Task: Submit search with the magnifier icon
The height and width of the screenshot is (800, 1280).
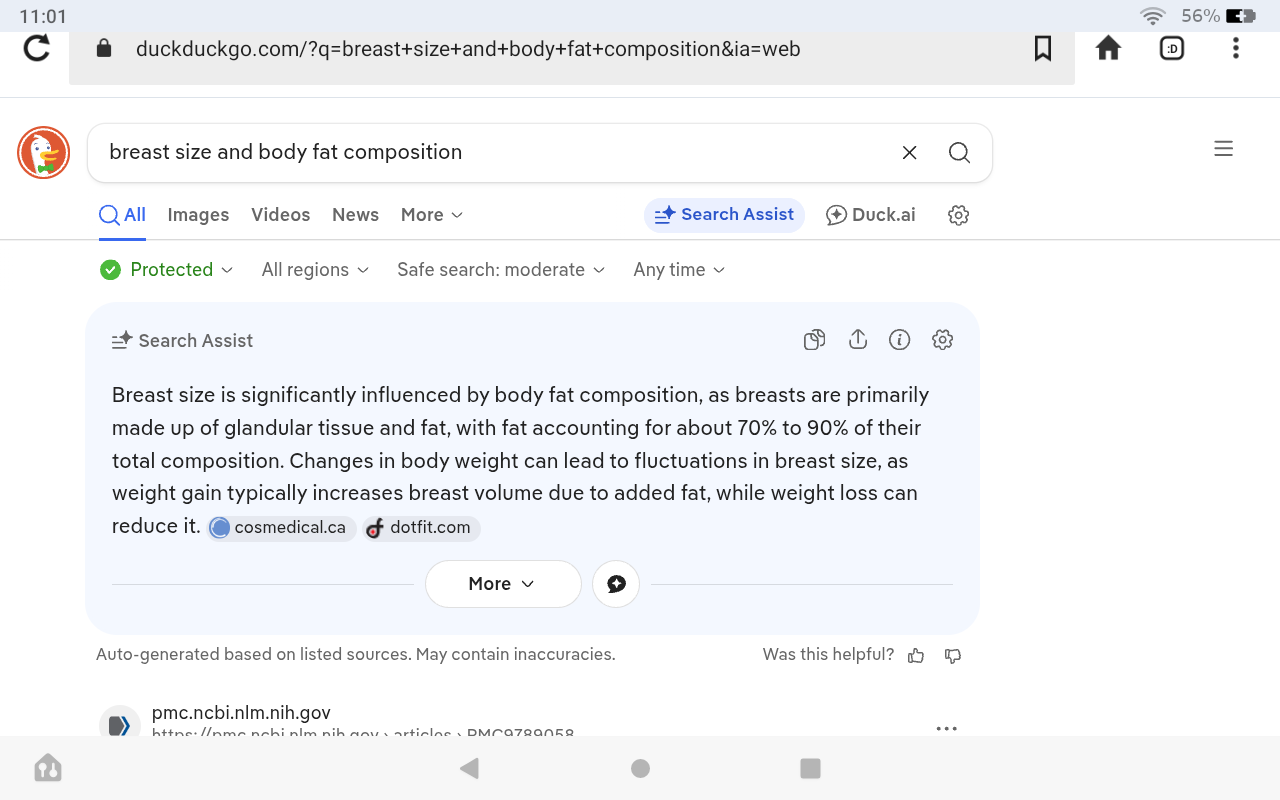Action: click(959, 152)
